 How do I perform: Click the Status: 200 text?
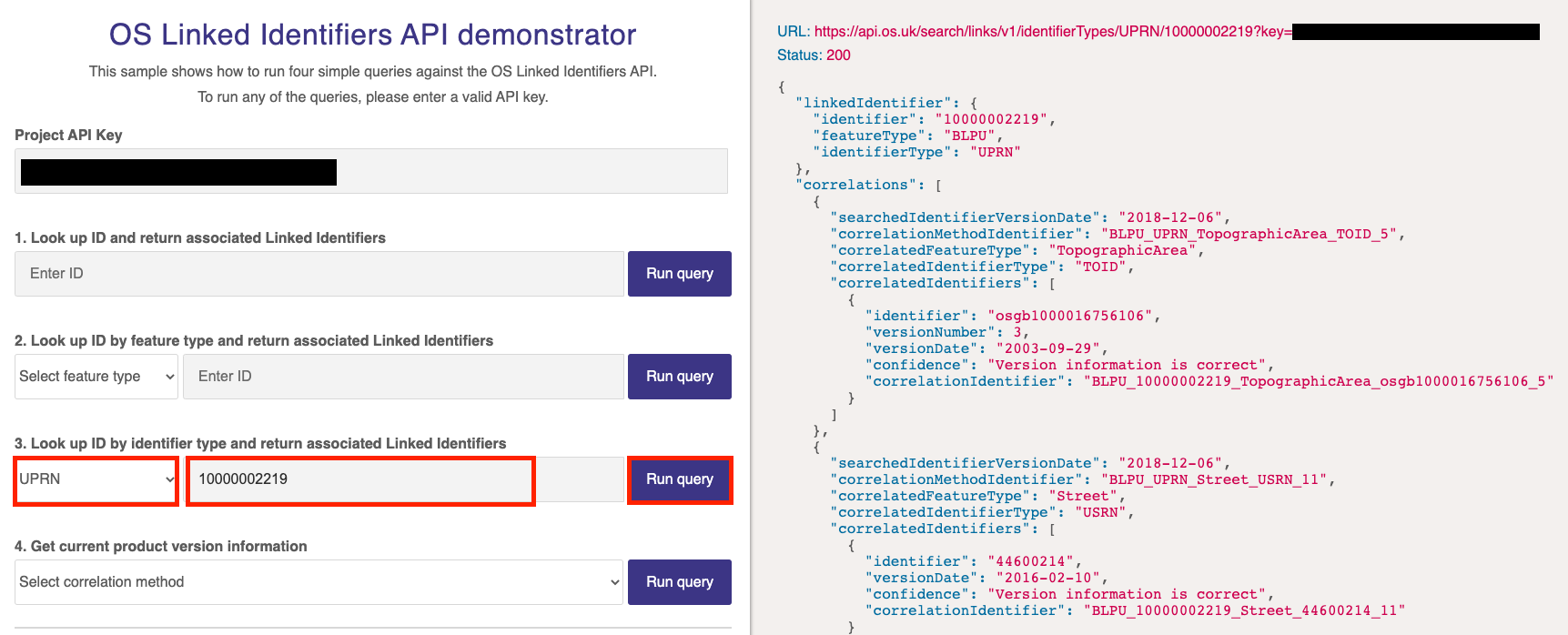point(814,55)
